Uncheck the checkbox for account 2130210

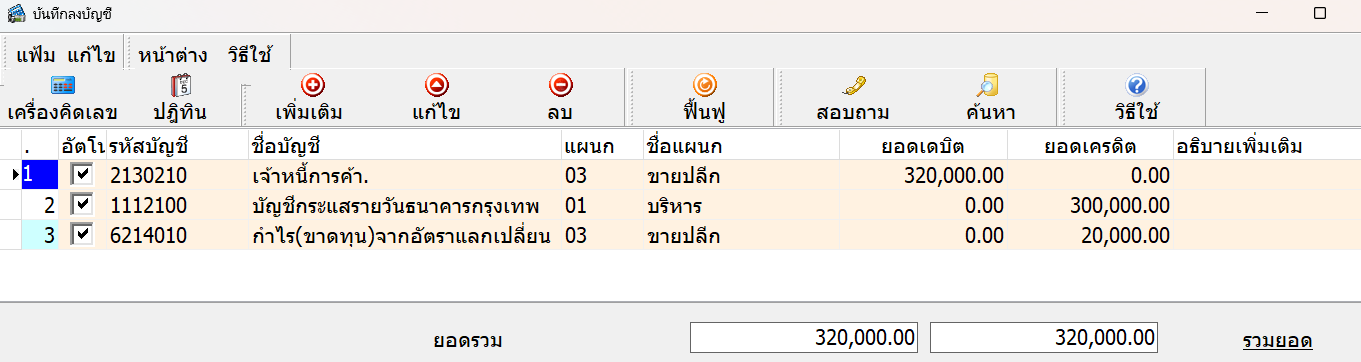click(x=82, y=175)
